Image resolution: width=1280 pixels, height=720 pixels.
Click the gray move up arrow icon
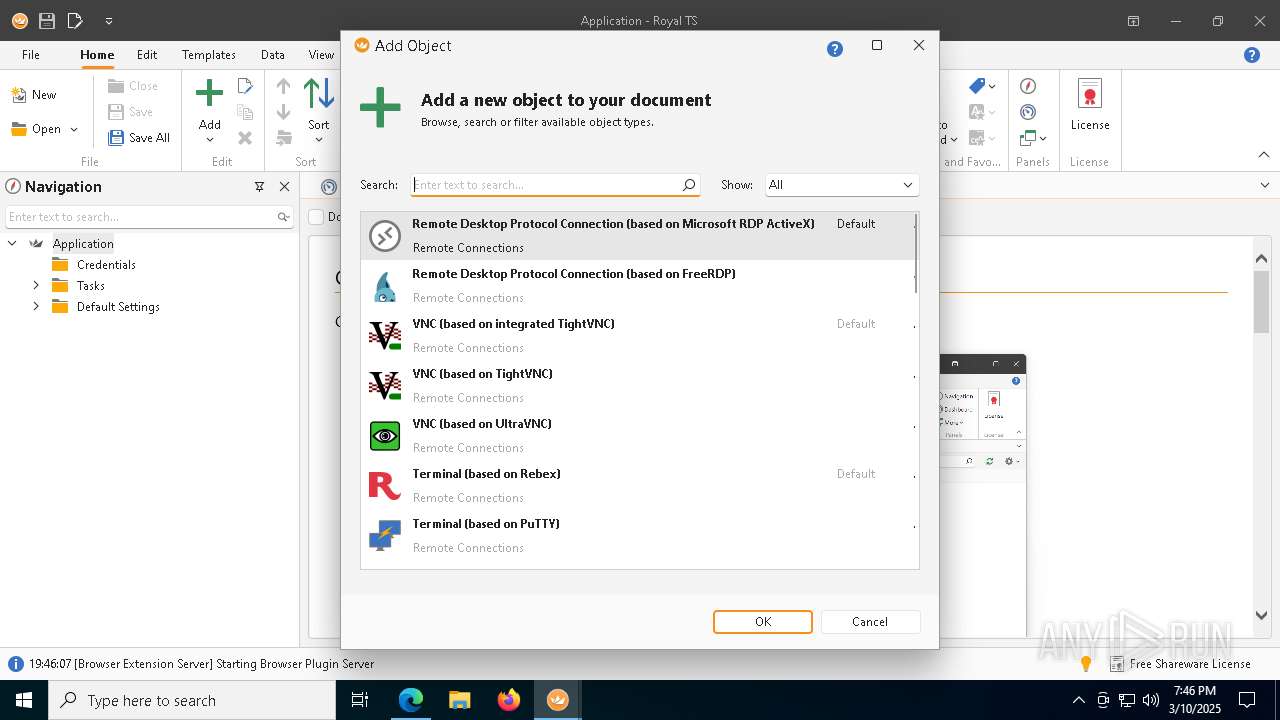click(x=284, y=87)
